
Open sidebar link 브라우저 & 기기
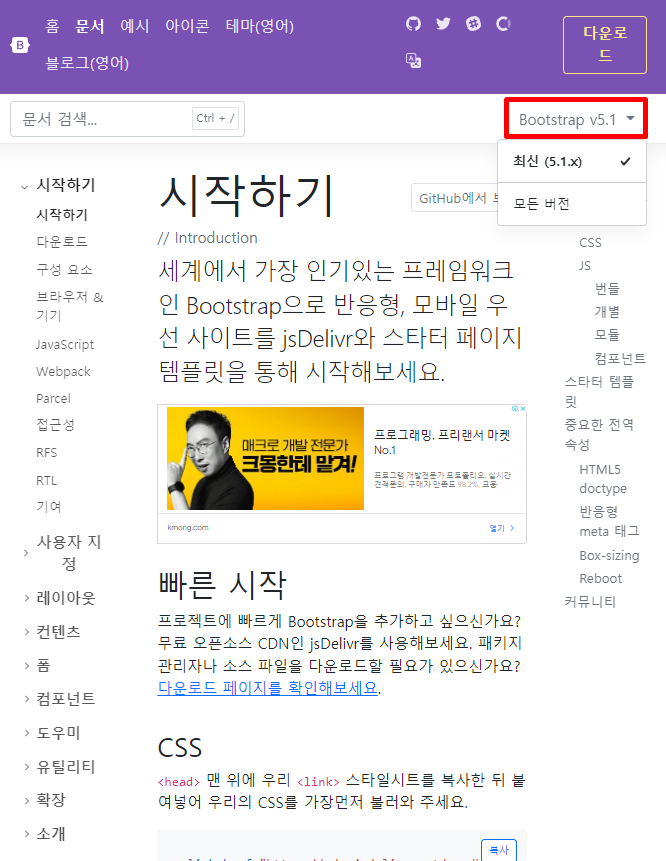point(70,306)
